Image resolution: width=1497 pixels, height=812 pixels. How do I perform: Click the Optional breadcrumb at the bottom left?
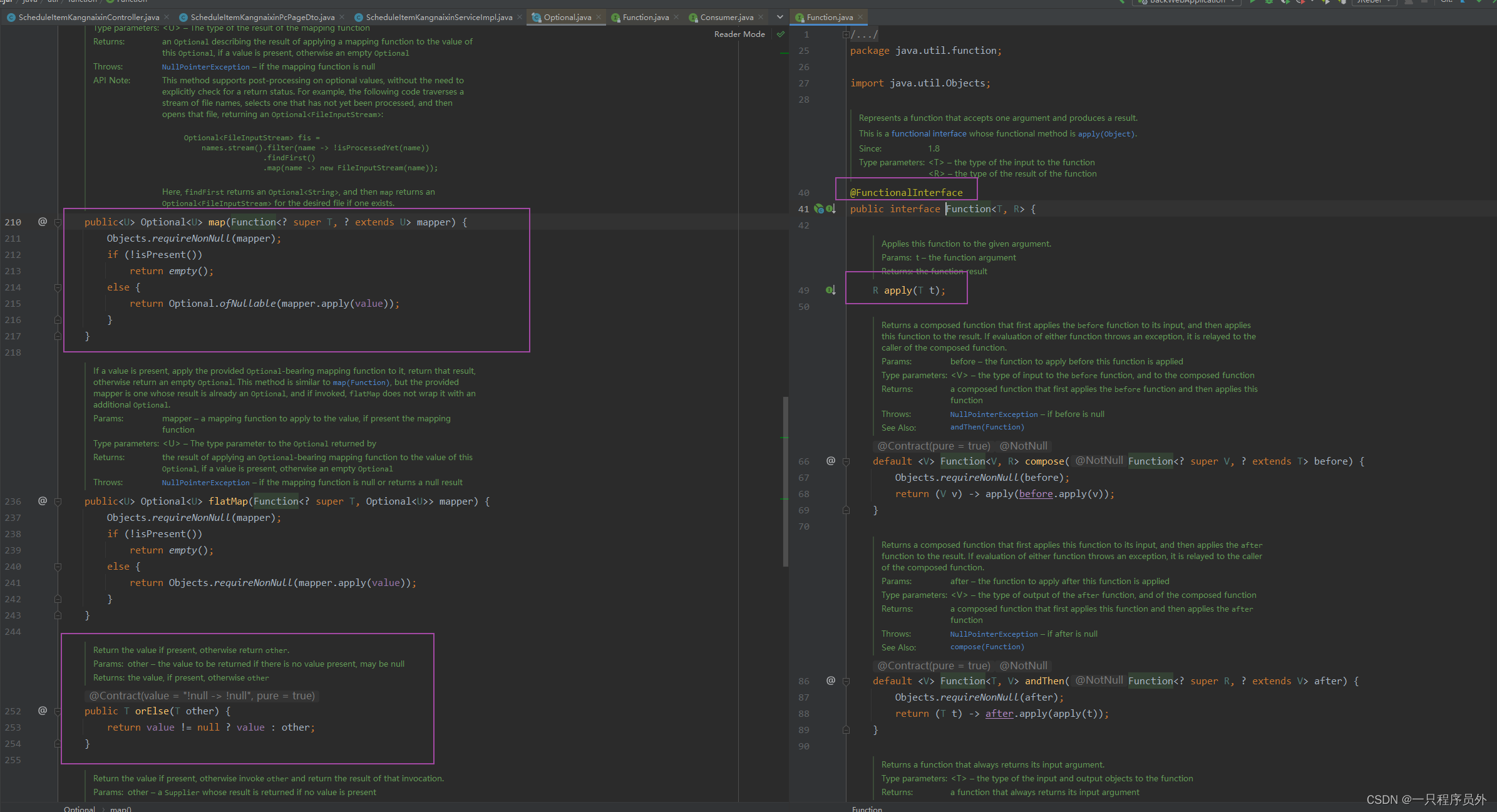(x=80, y=809)
